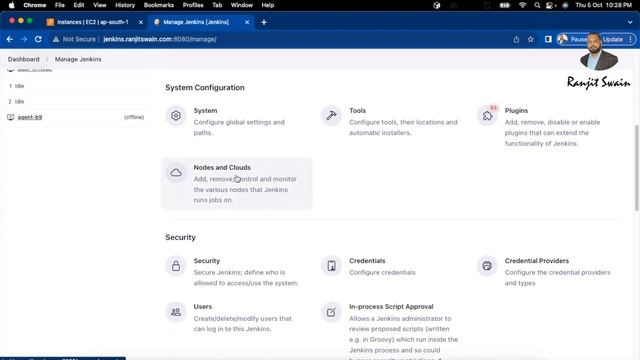Viewport: 640px width, 360px height.
Task: Click the (offline) status text
Action: [x=134, y=117]
